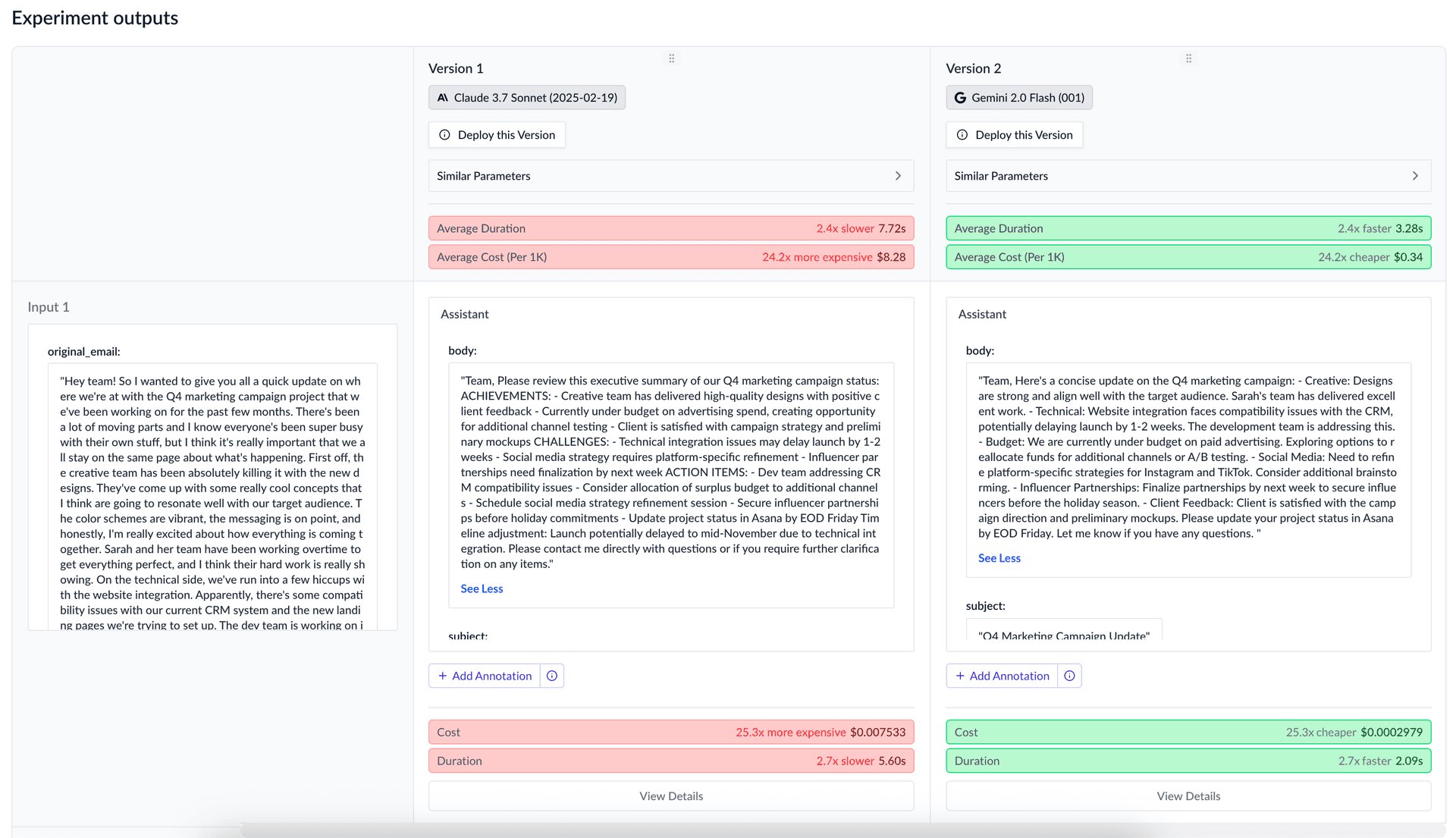The image size is (1456, 838).
Task: Click the plus icon on Version 1's Add Annotation
Action: click(x=442, y=675)
